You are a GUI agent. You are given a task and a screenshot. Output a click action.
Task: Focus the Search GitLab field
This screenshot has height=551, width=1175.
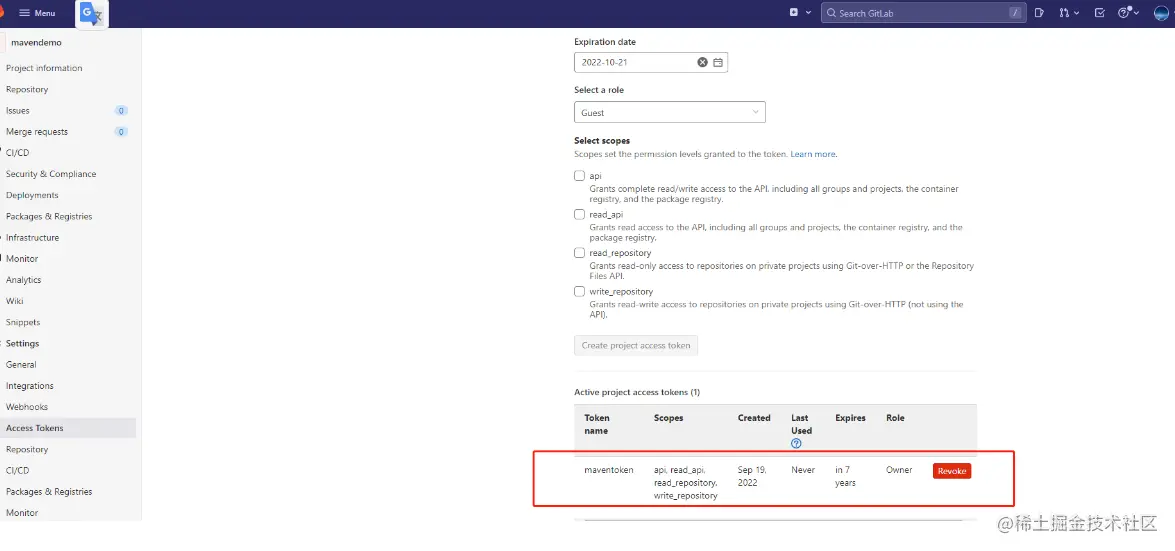click(x=923, y=13)
